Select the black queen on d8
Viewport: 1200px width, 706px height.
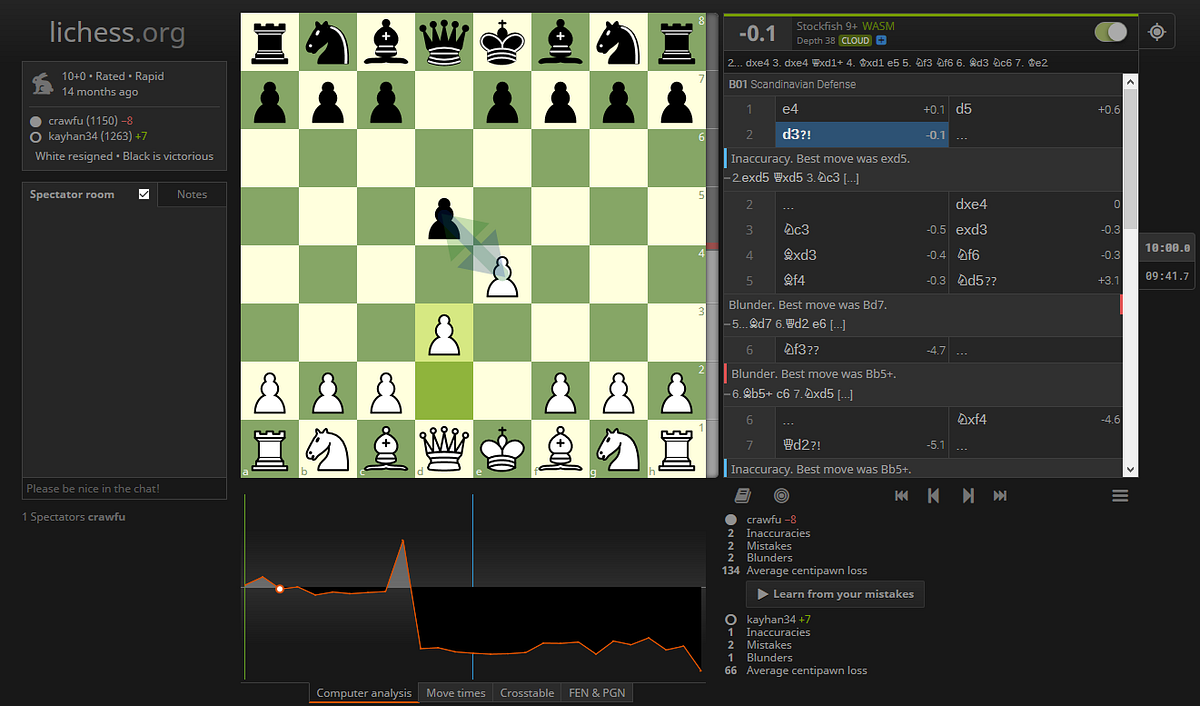(443, 42)
